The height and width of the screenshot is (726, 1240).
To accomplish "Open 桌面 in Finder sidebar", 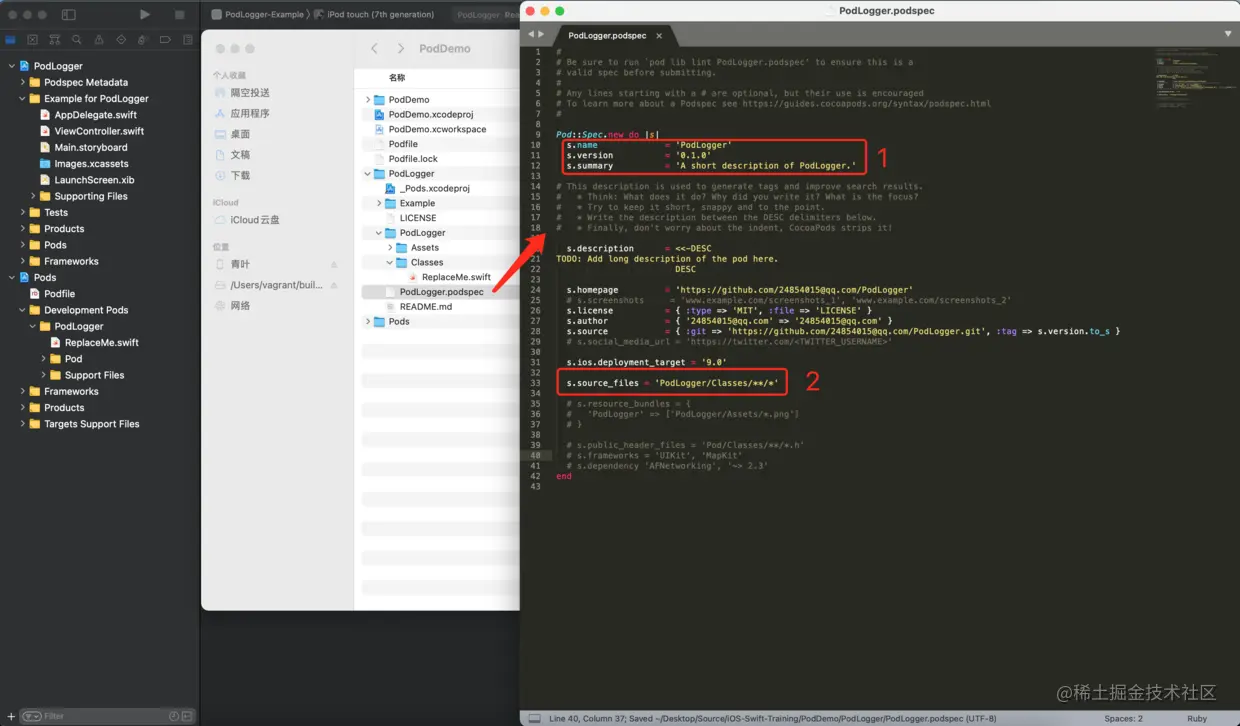I will tap(234, 134).
